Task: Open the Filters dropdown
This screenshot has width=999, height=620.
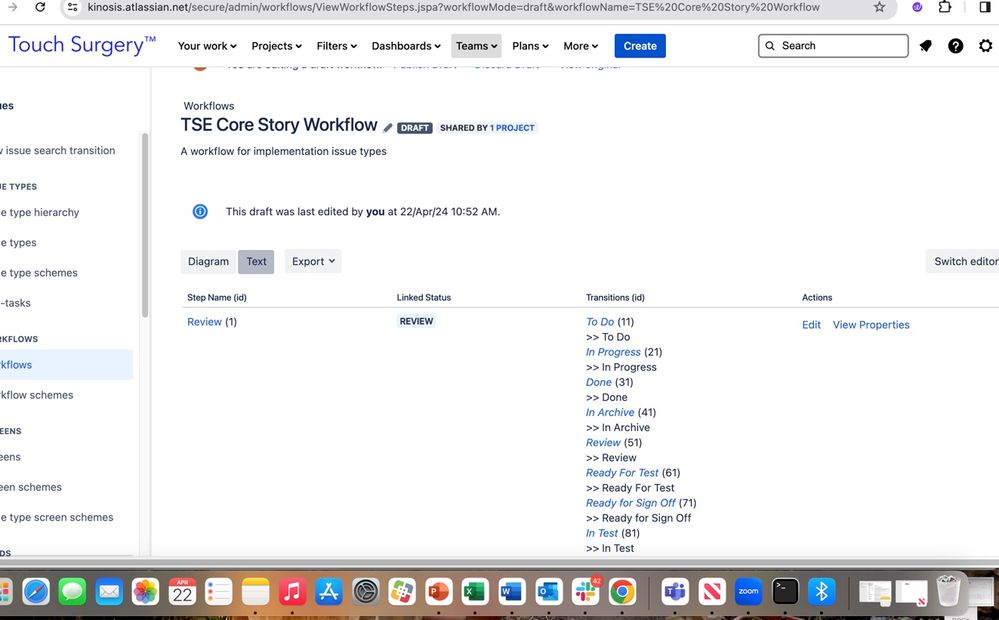Action: coord(336,46)
